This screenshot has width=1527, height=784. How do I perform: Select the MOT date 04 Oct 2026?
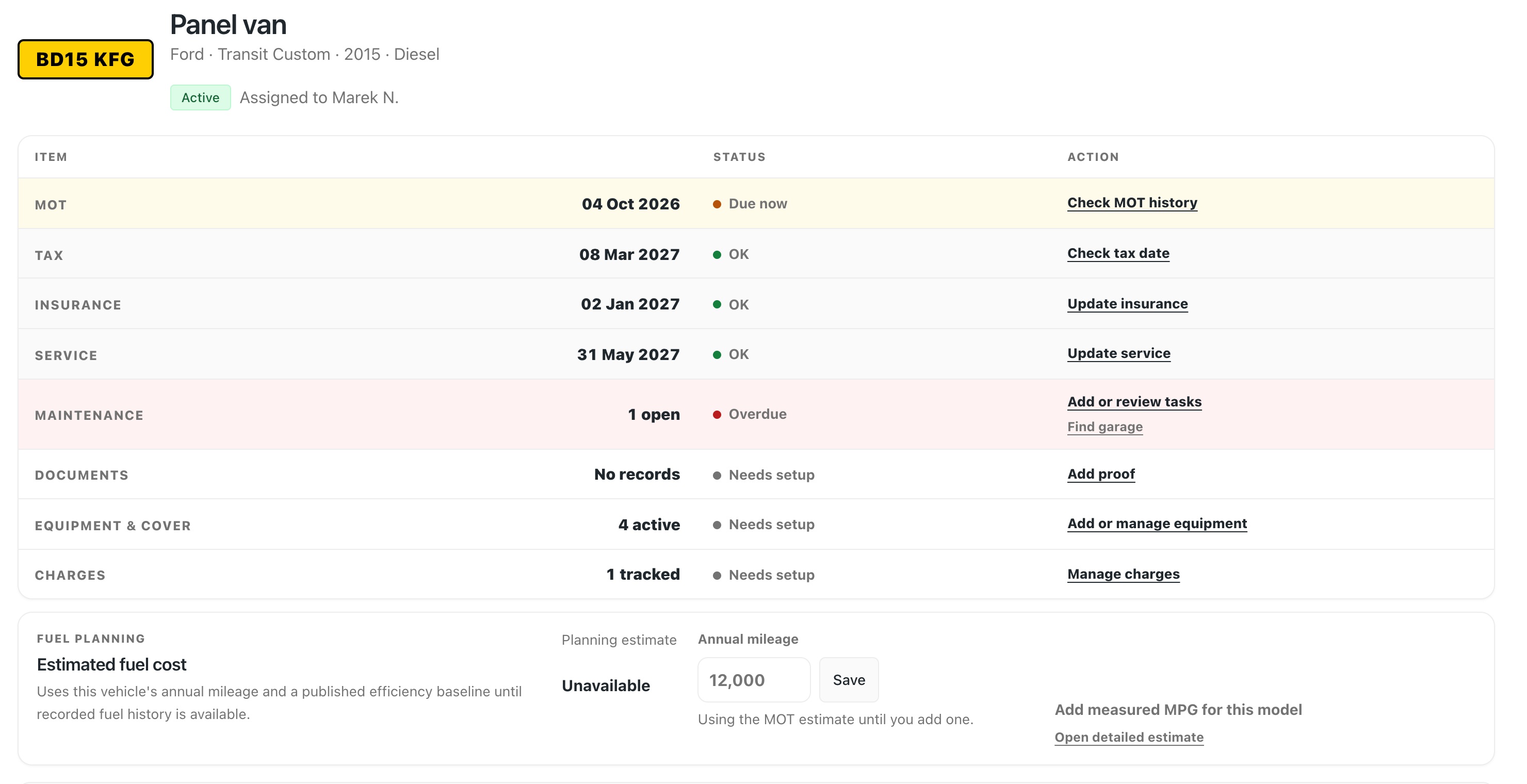(631, 204)
